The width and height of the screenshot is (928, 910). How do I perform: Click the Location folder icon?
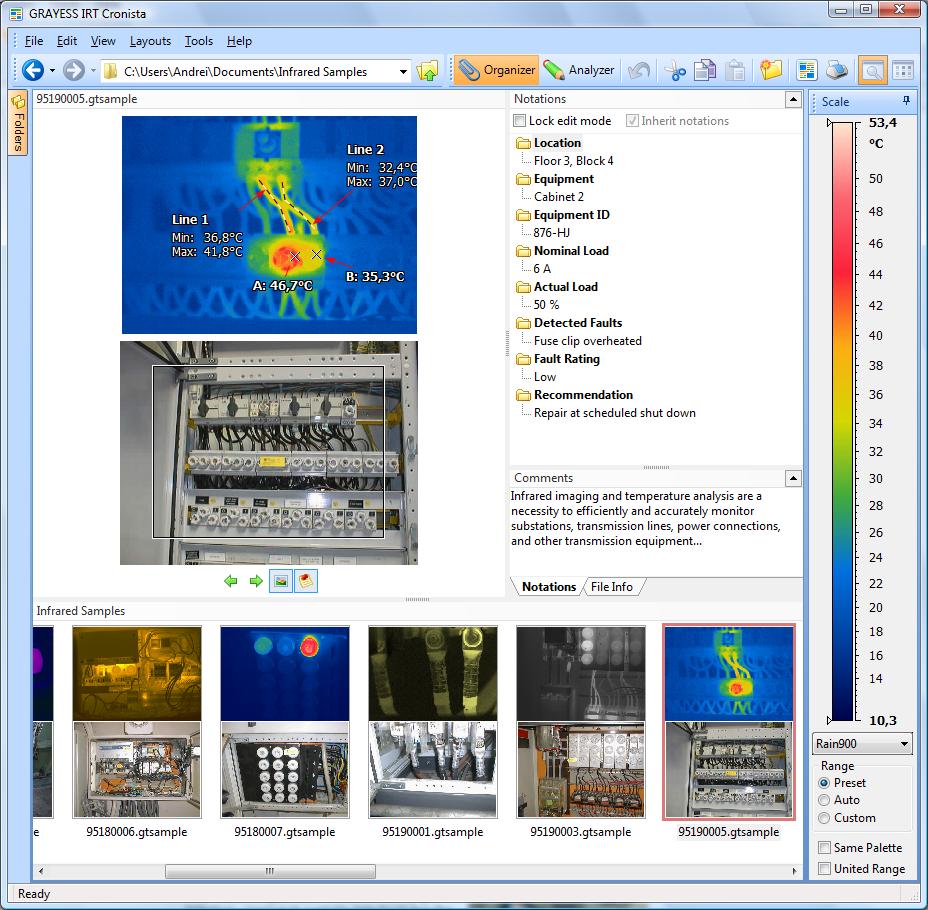click(523, 143)
